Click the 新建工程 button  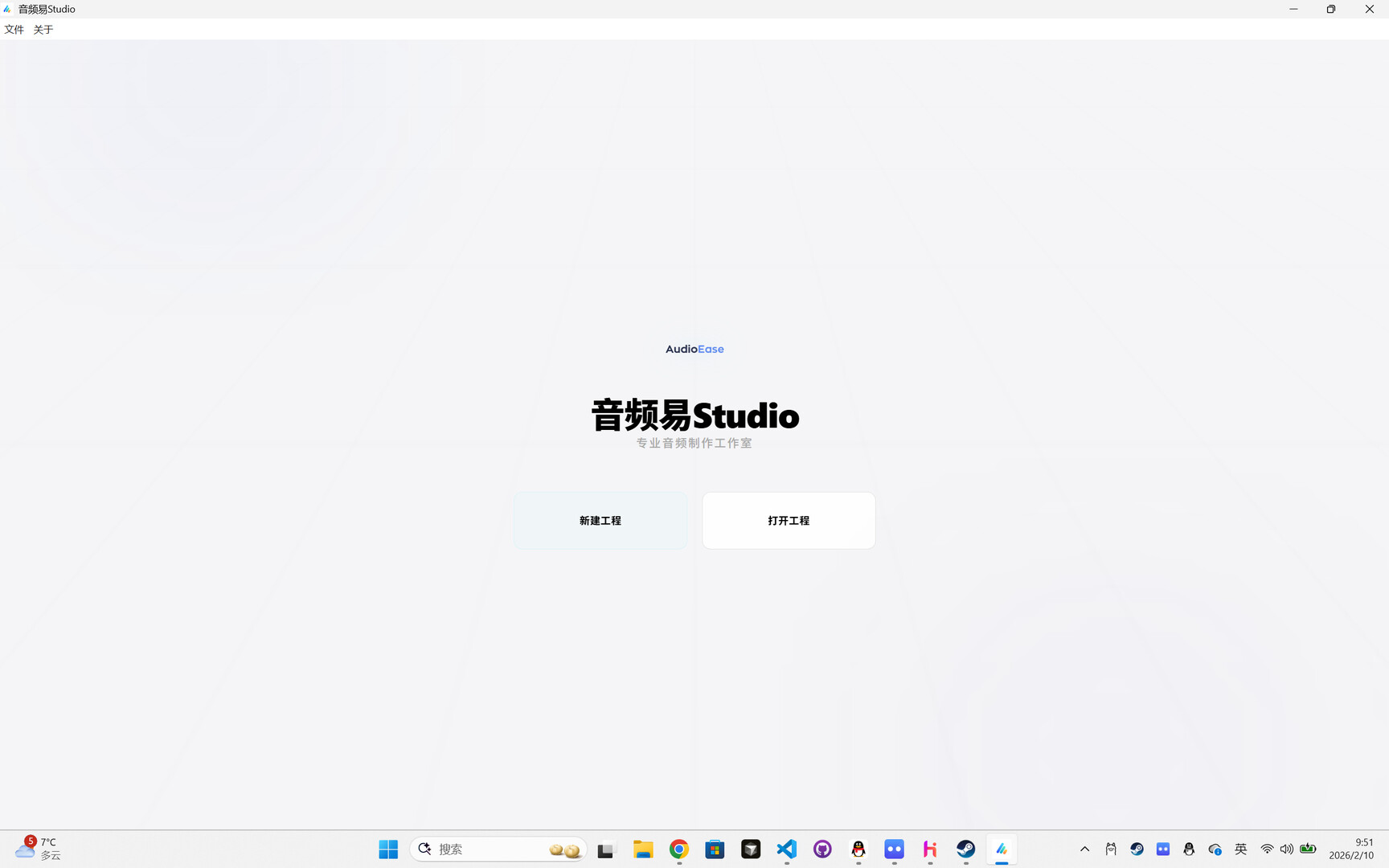[600, 520]
